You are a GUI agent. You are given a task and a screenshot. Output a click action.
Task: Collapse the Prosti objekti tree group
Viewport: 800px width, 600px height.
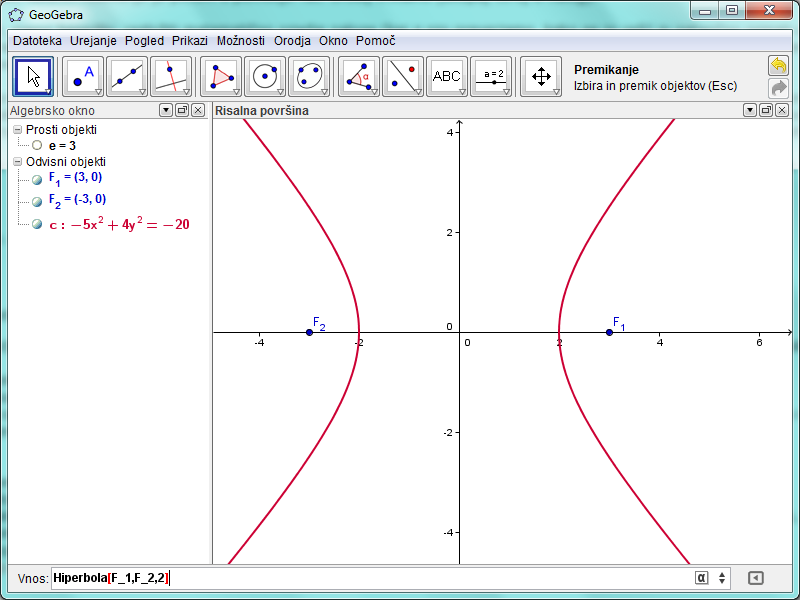tap(18, 130)
